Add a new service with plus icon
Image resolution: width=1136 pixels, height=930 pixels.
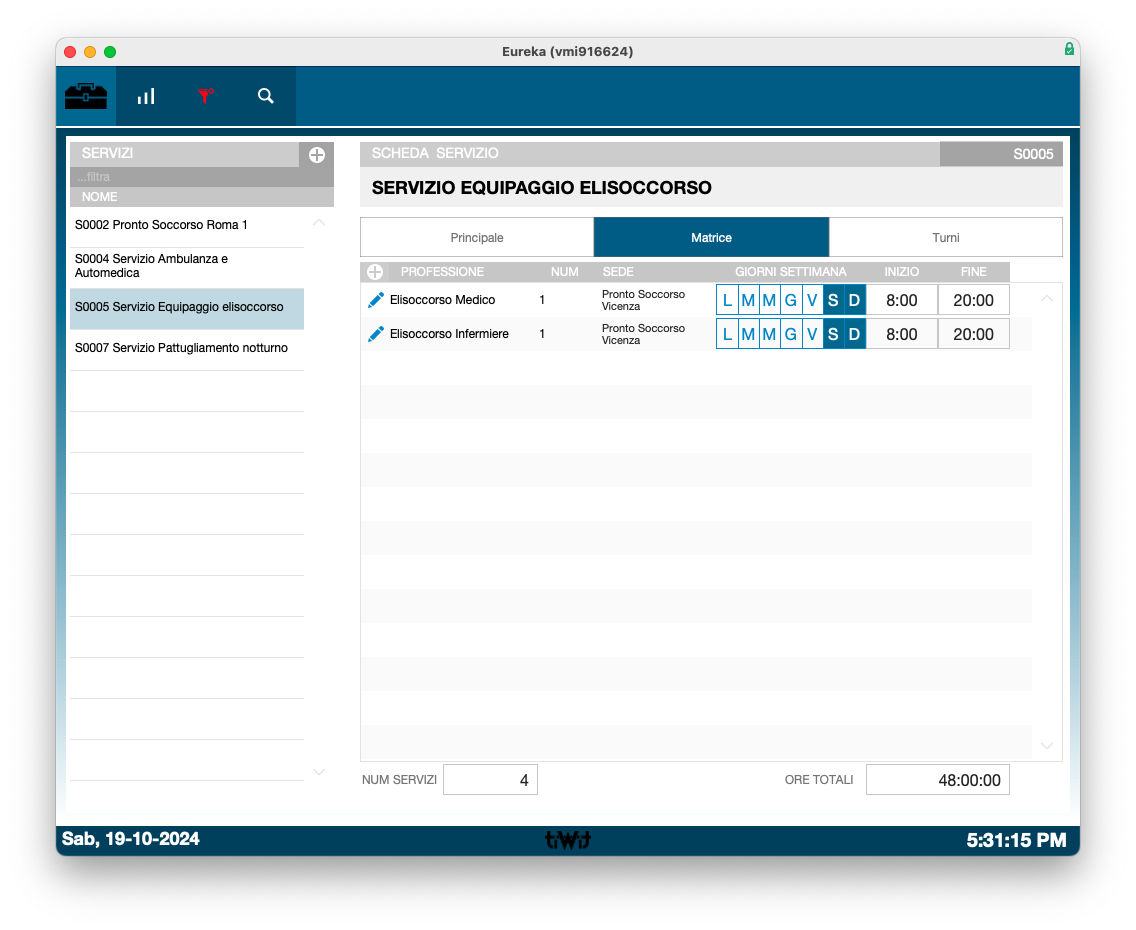(317, 154)
